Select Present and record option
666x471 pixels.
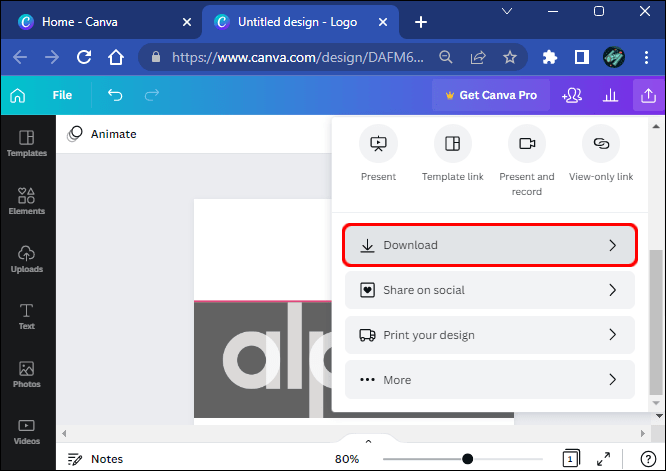pos(527,161)
